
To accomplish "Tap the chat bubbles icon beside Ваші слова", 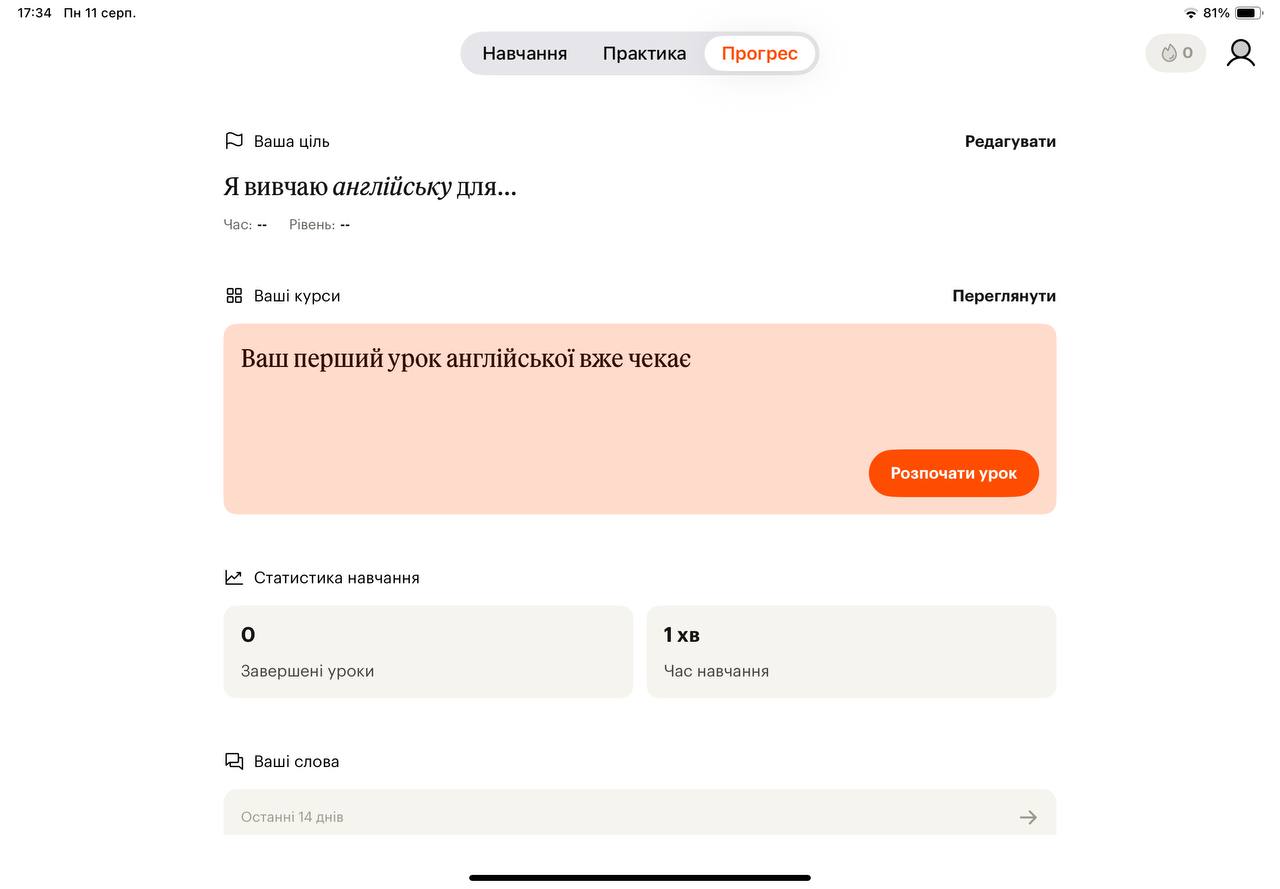I will pos(234,762).
